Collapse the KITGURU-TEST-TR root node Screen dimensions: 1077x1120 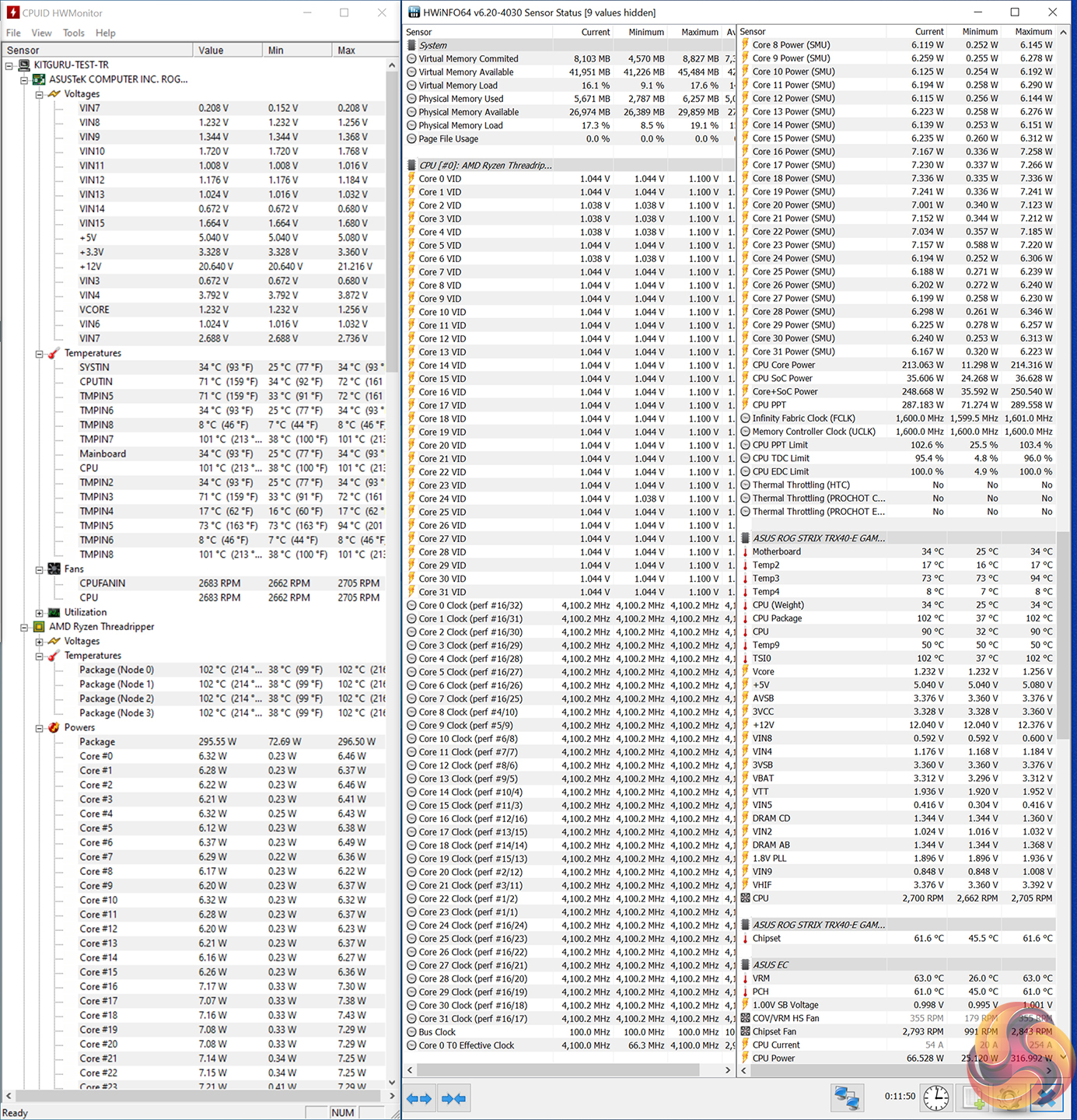click(9, 65)
